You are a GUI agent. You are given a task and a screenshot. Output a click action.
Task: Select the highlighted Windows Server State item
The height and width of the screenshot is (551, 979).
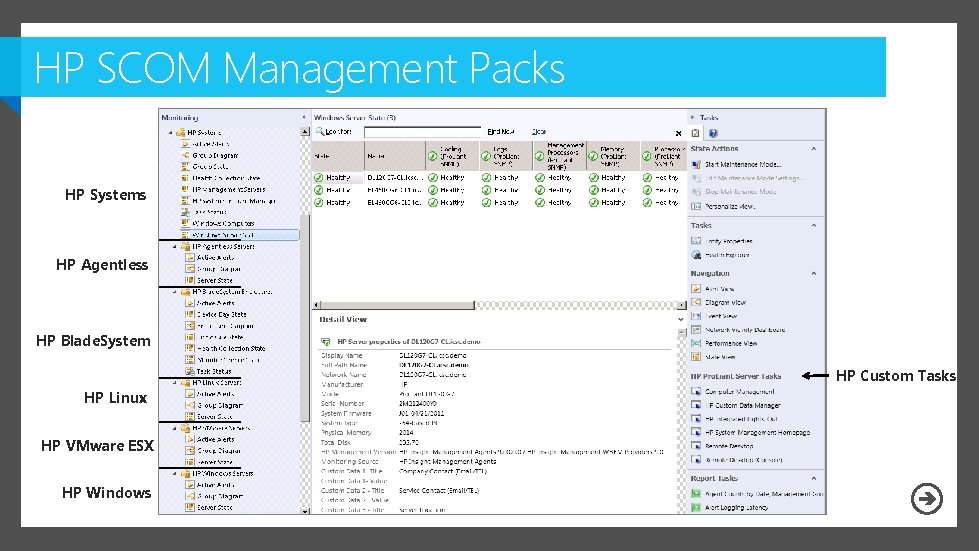click(240, 235)
